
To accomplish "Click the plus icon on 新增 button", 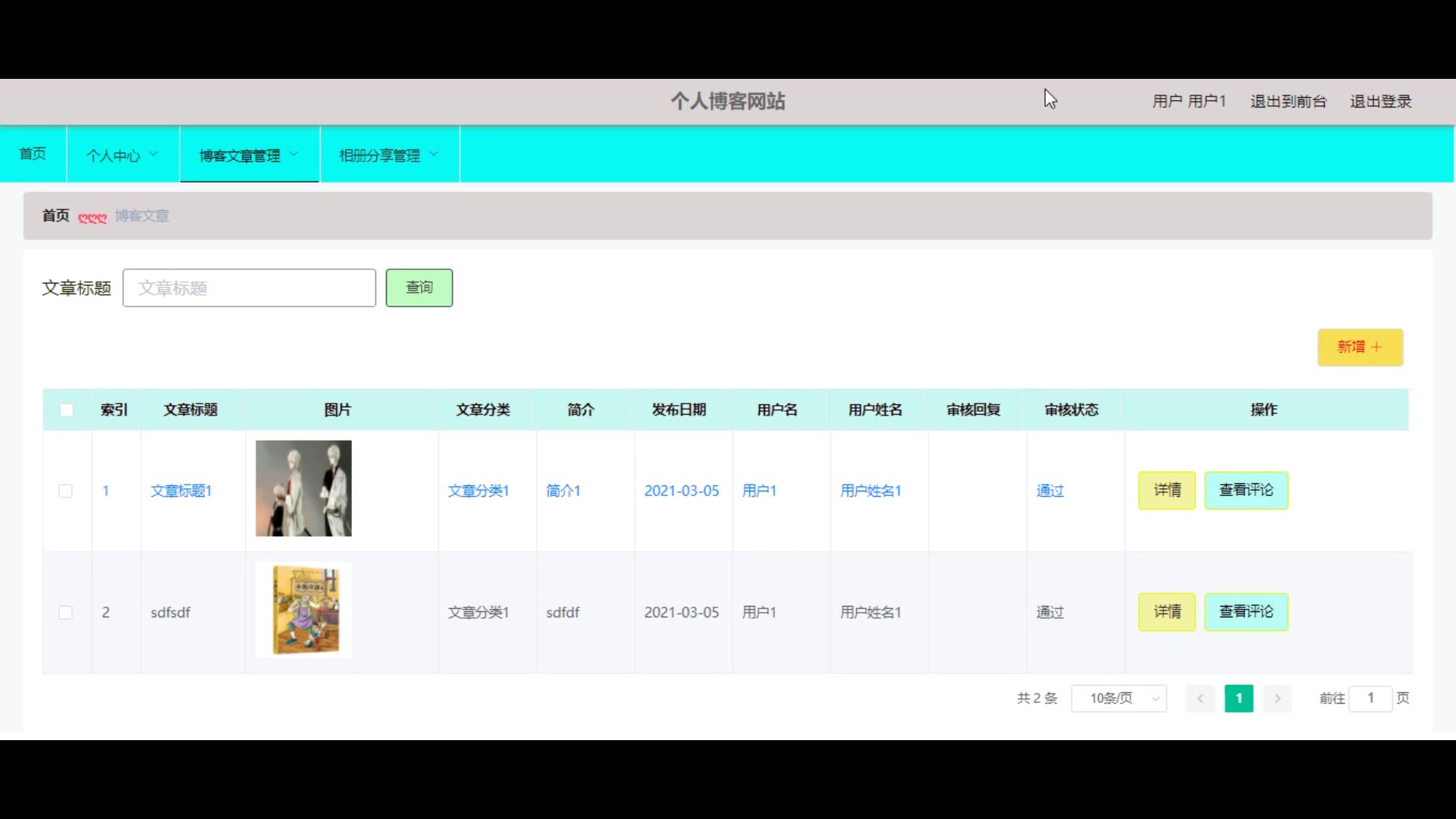I will 1377,347.
